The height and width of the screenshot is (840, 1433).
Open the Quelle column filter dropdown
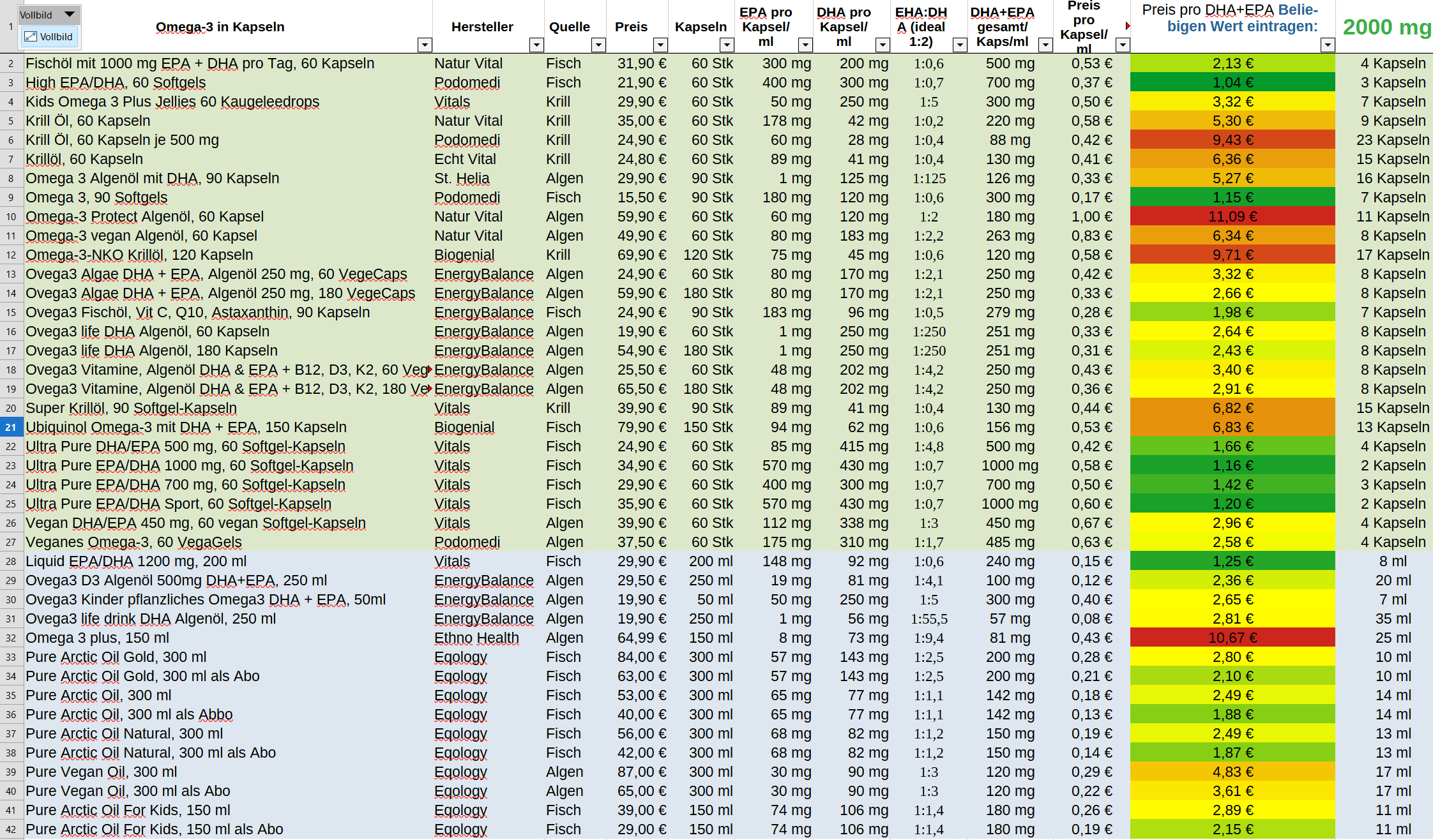tap(598, 45)
